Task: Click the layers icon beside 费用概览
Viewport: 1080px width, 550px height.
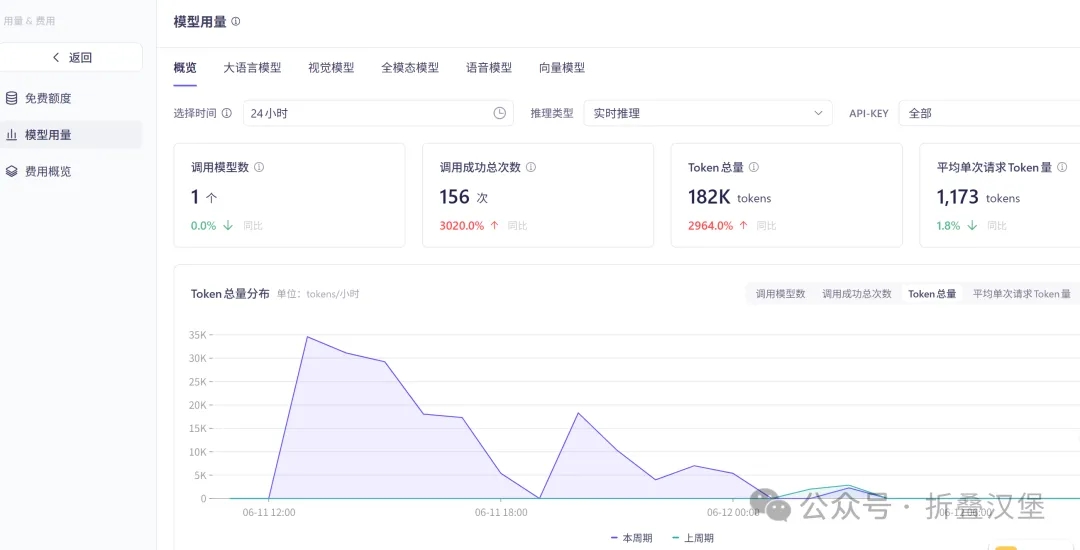Action: pyautogui.click(x=12, y=171)
